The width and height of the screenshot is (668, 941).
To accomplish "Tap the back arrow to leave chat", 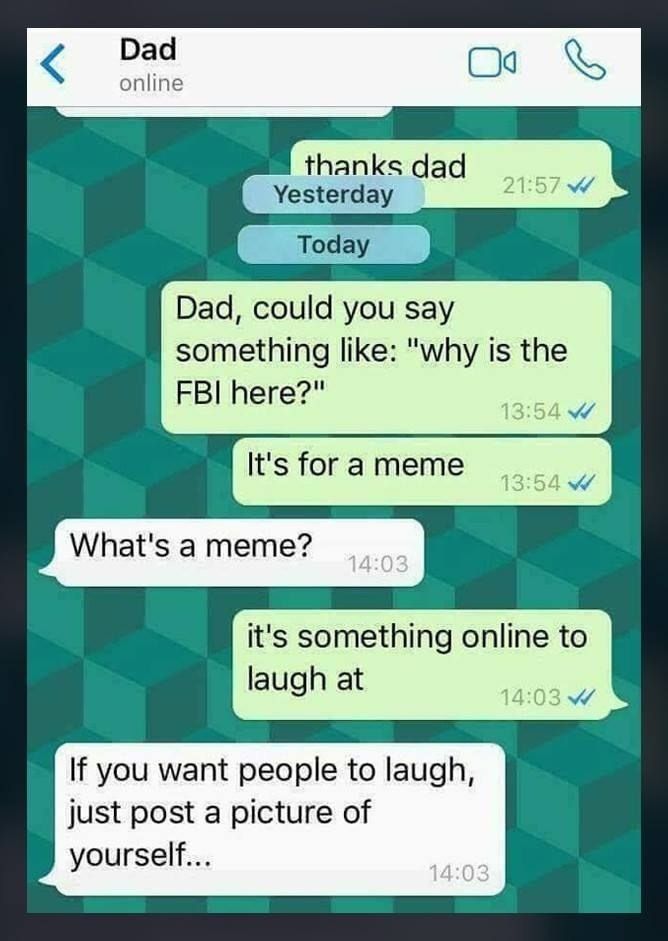I will pos(53,64).
